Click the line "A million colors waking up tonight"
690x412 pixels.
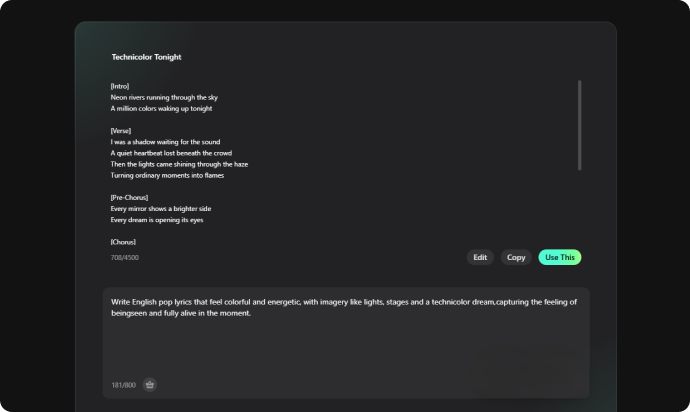point(161,108)
